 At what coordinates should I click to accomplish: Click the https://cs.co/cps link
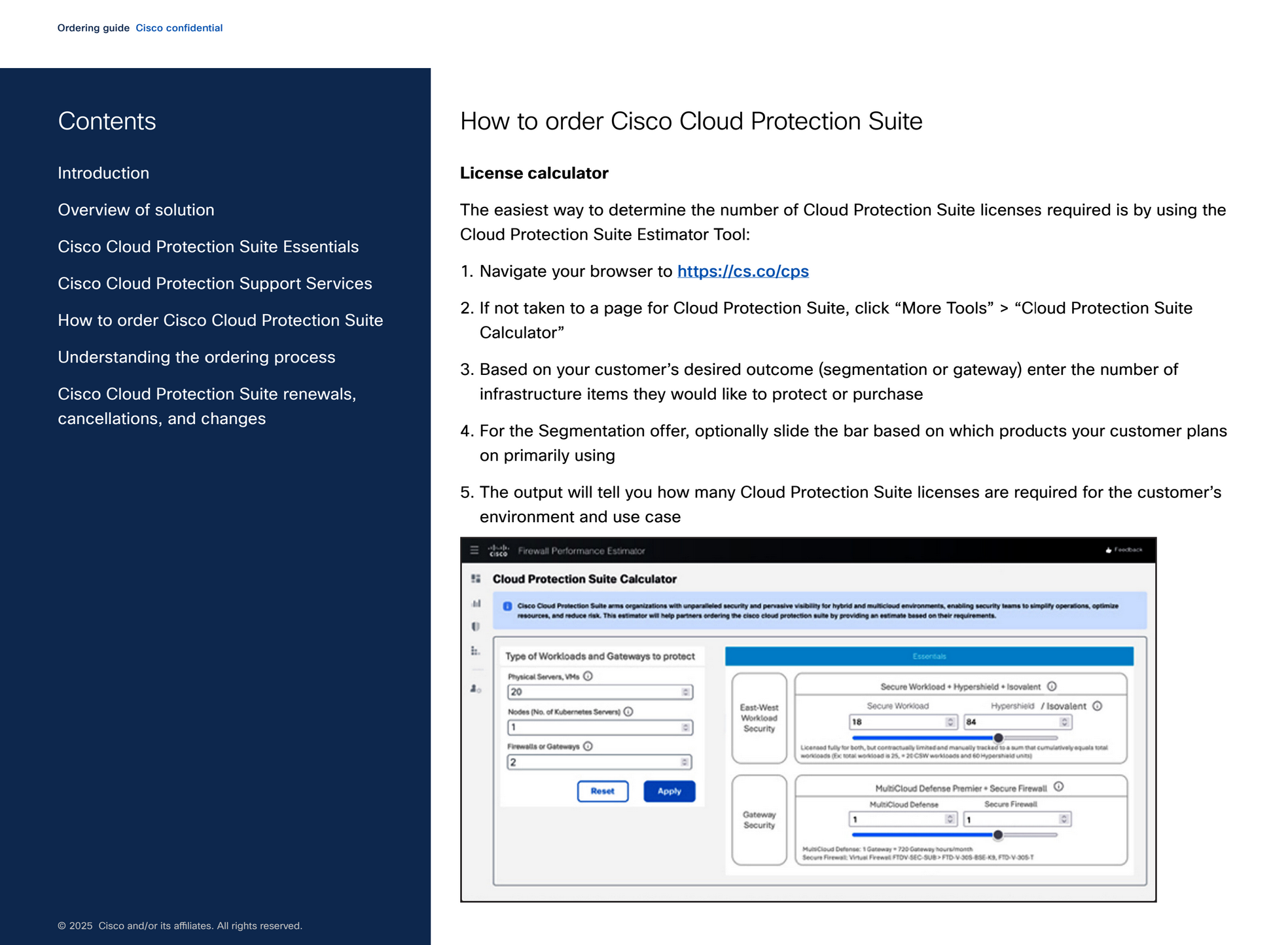pyautogui.click(x=743, y=272)
